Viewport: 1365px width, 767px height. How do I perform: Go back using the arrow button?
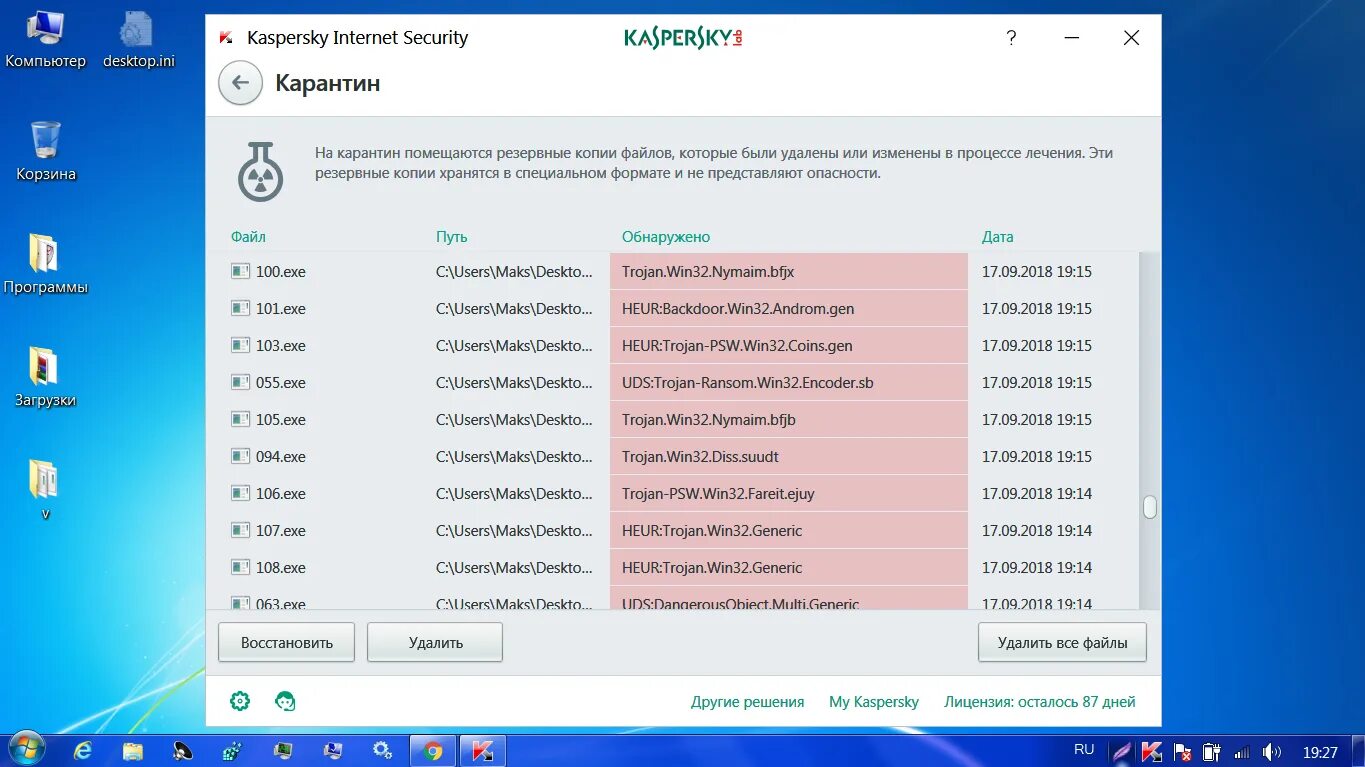[x=240, y=83]
